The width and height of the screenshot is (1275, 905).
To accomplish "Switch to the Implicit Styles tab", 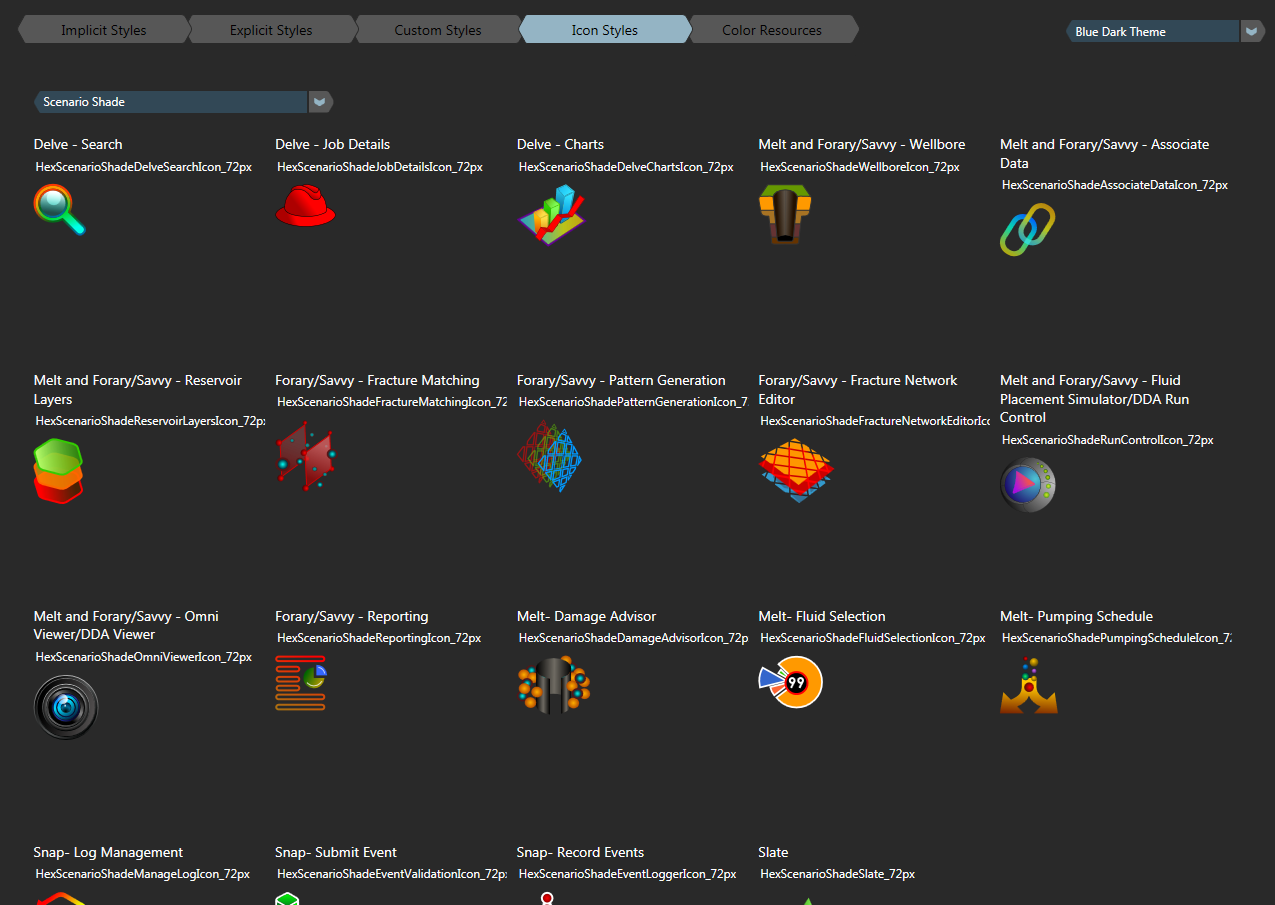I will pyautogui.click(x=104, y=30).
